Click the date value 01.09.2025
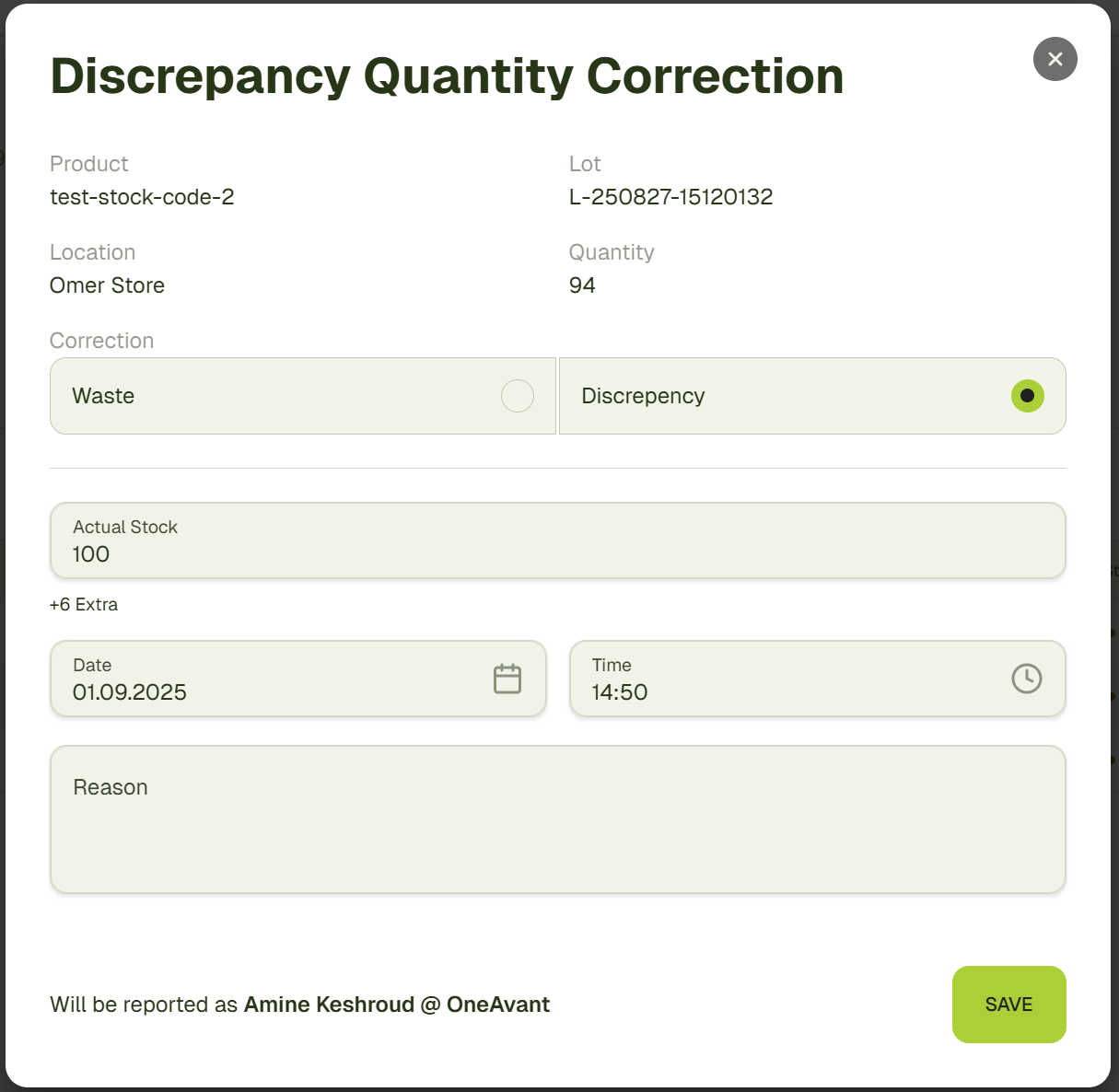 coord(130,692)
